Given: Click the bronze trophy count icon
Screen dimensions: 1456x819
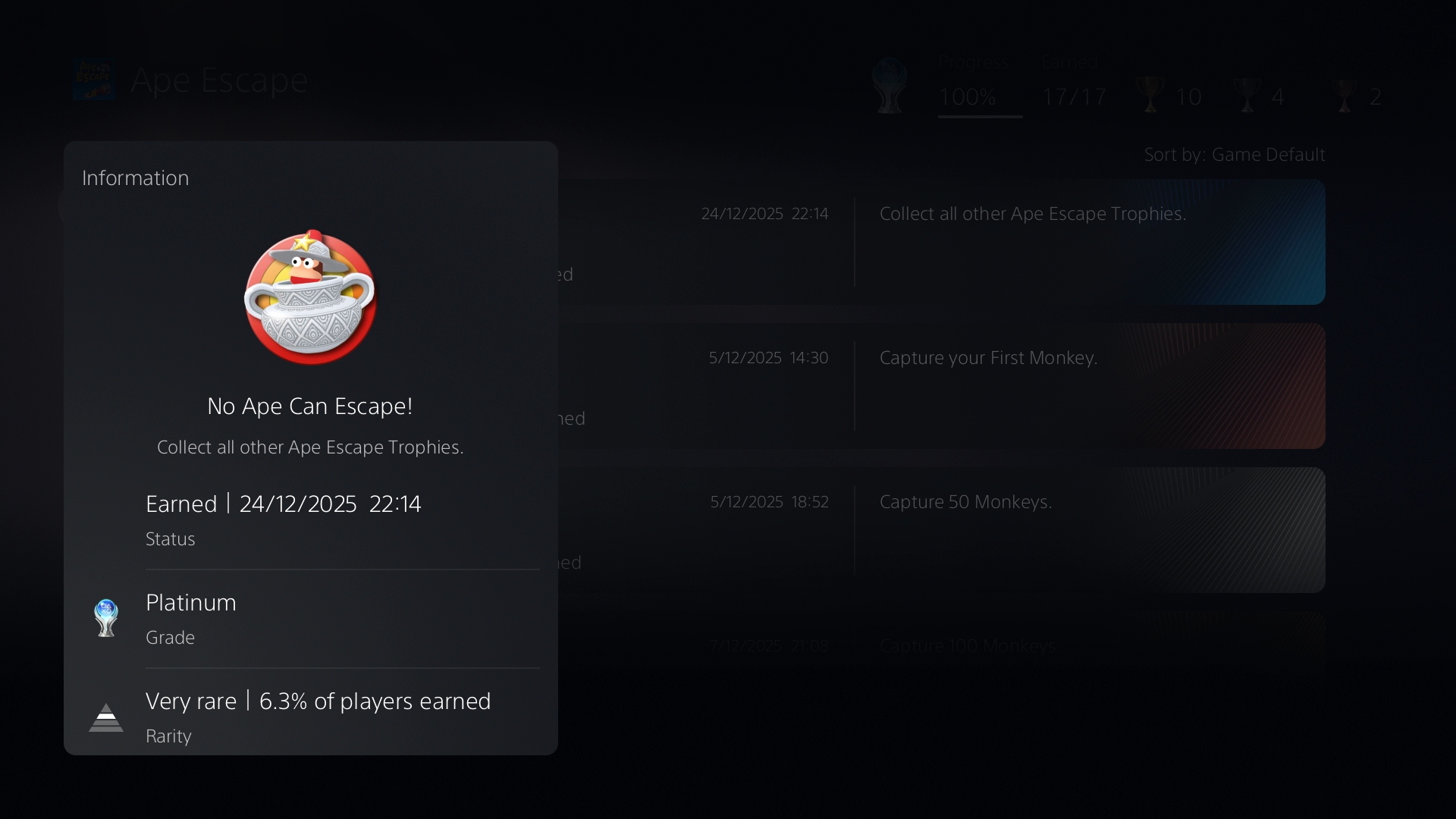Looking at the screenshot, I should click(1345, 96).
